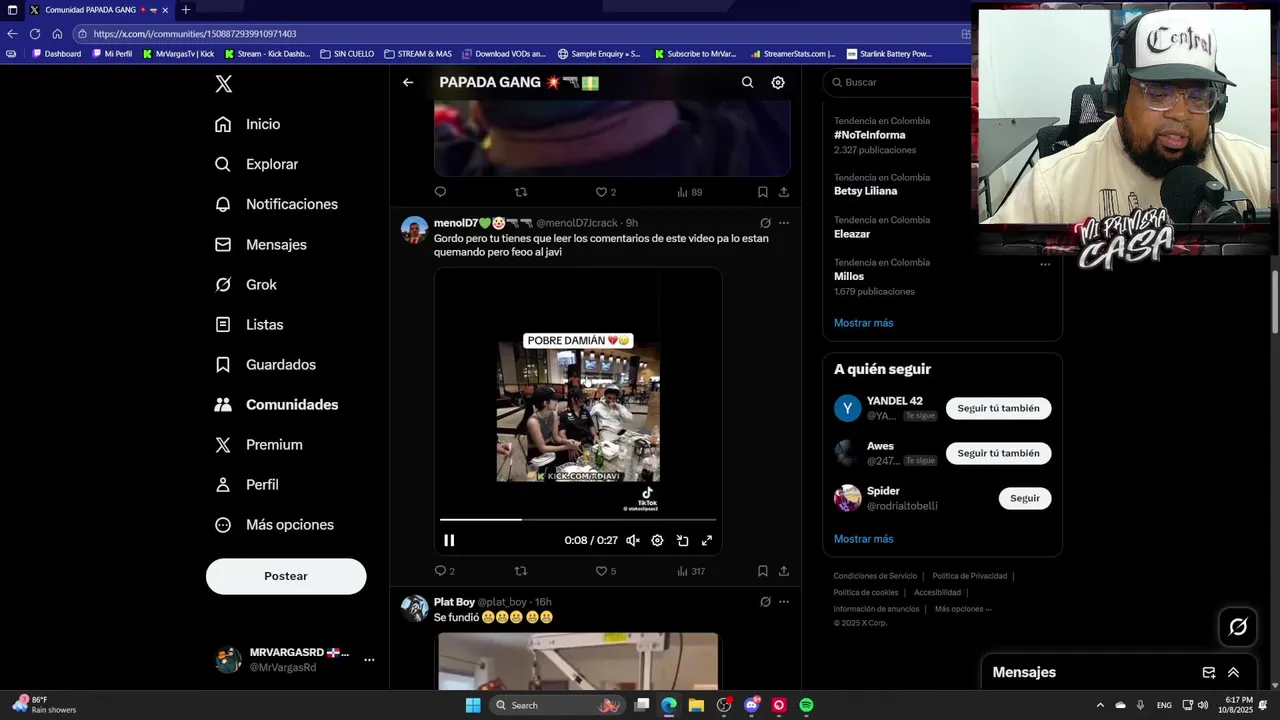Screen dimensions: 1280x720
Task: View analytics of 317-views post
Action: [691, 571]
